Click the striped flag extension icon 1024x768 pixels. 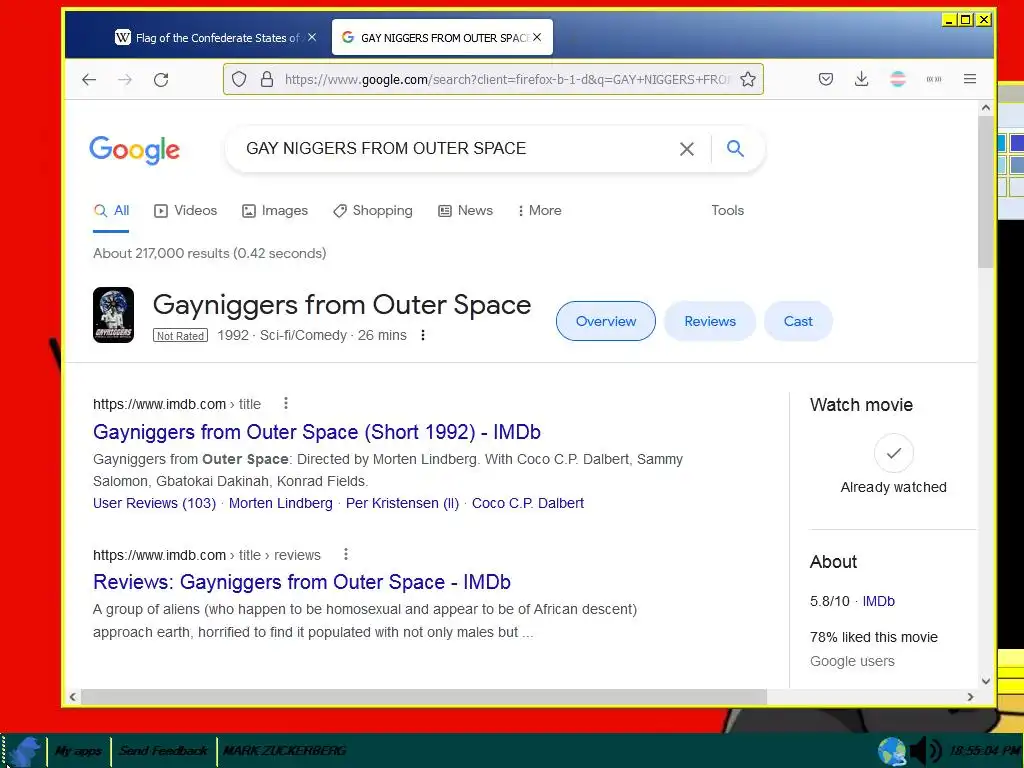(x=898, y=80)
